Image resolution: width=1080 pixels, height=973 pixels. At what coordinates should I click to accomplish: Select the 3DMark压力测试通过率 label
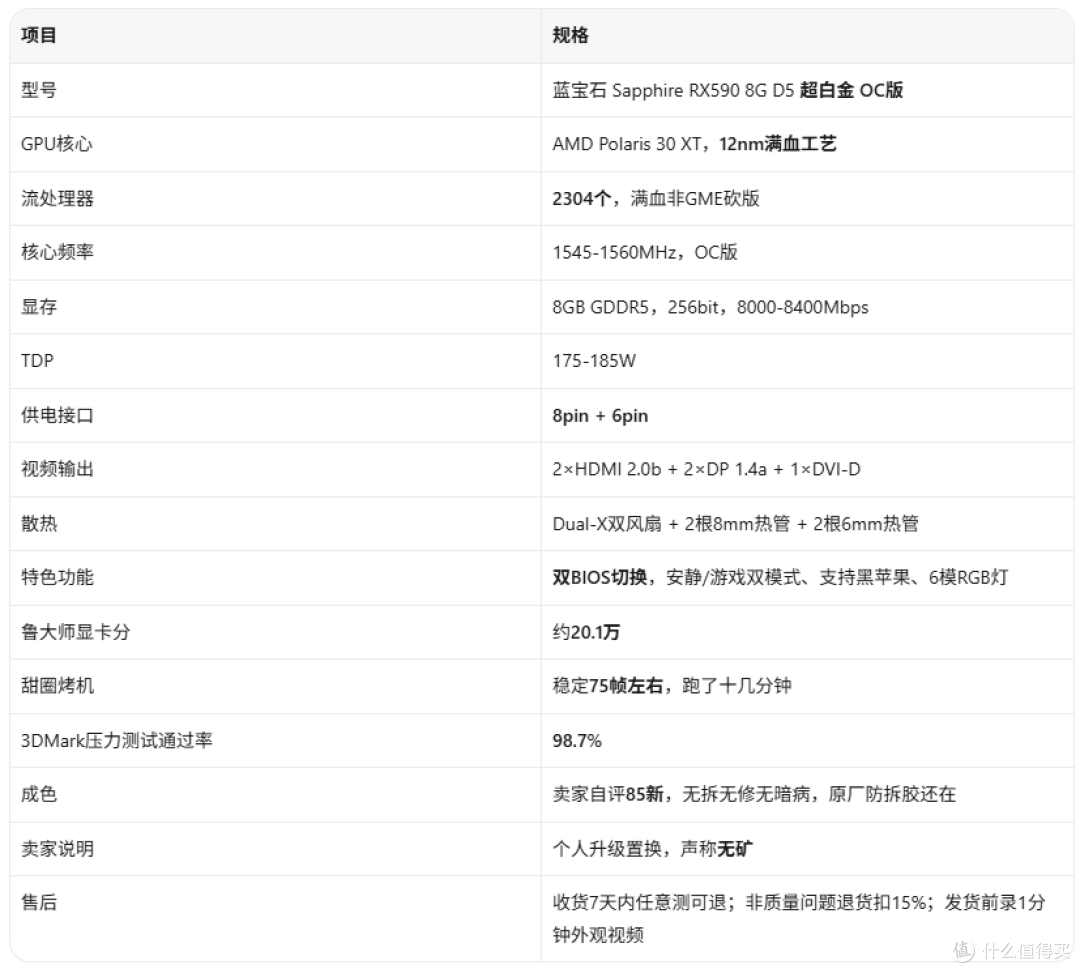[116, 740]
